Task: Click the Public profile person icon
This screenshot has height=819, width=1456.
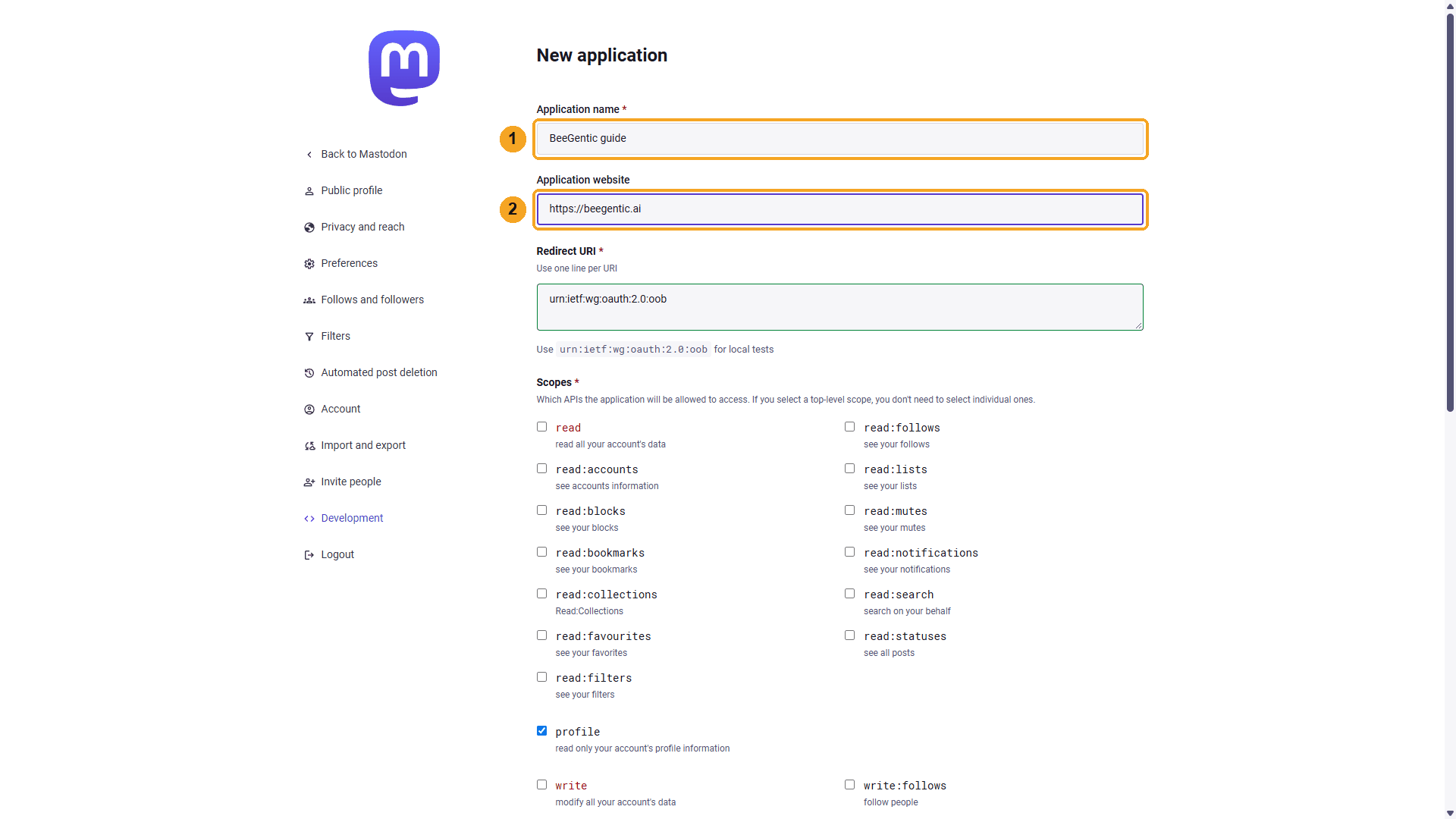Action: (x=309, y=191)
